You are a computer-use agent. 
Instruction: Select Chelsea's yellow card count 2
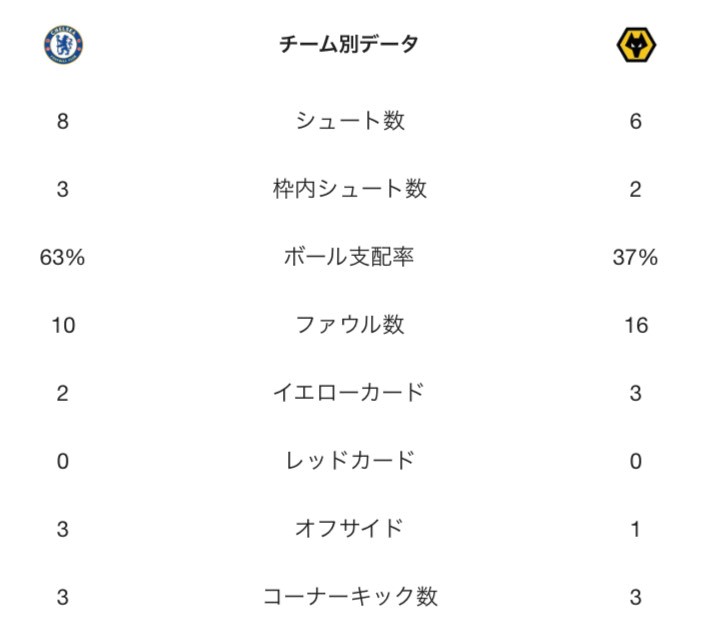pos(63,394)
